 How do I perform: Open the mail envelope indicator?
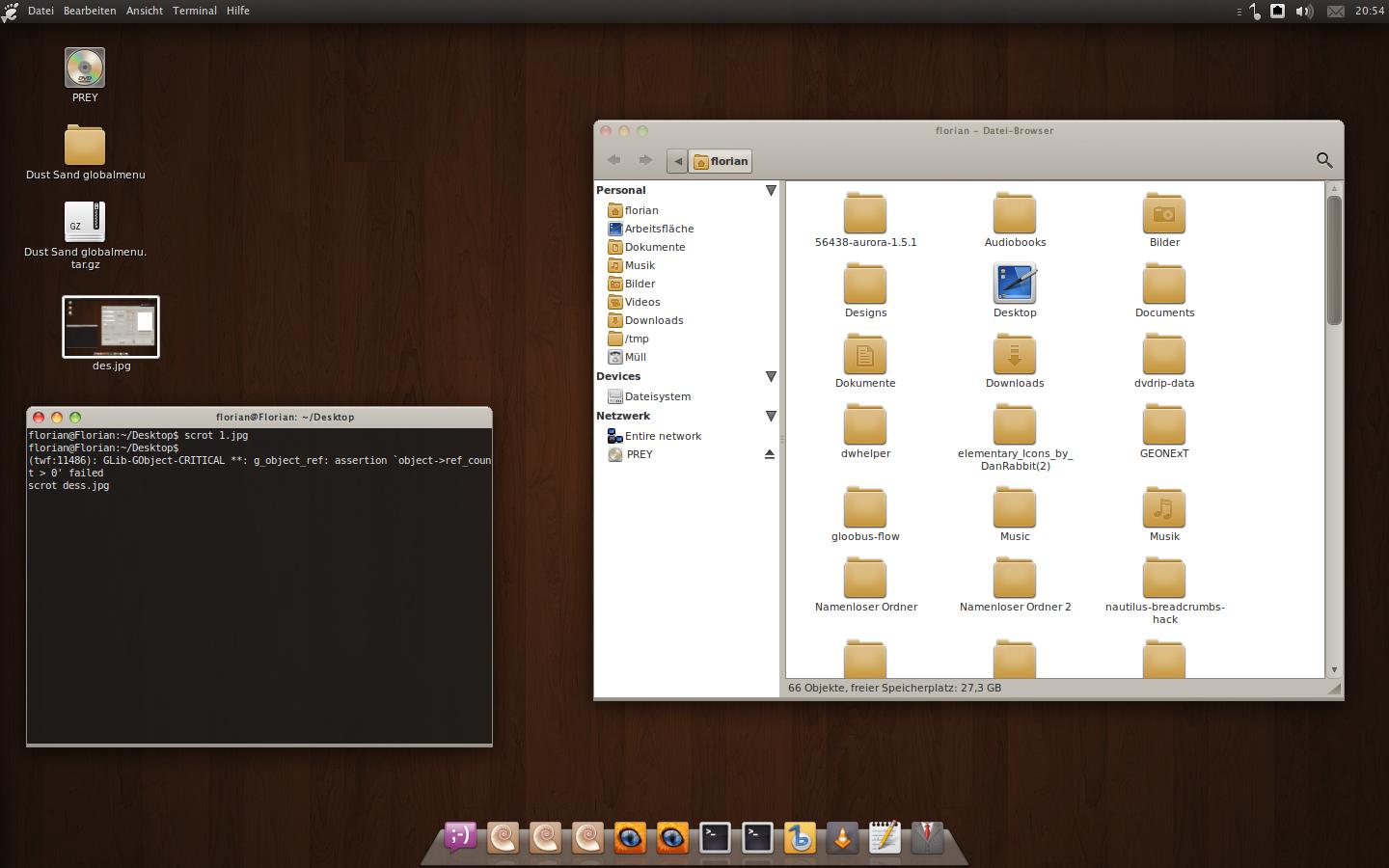click(x=1336, y=12)
